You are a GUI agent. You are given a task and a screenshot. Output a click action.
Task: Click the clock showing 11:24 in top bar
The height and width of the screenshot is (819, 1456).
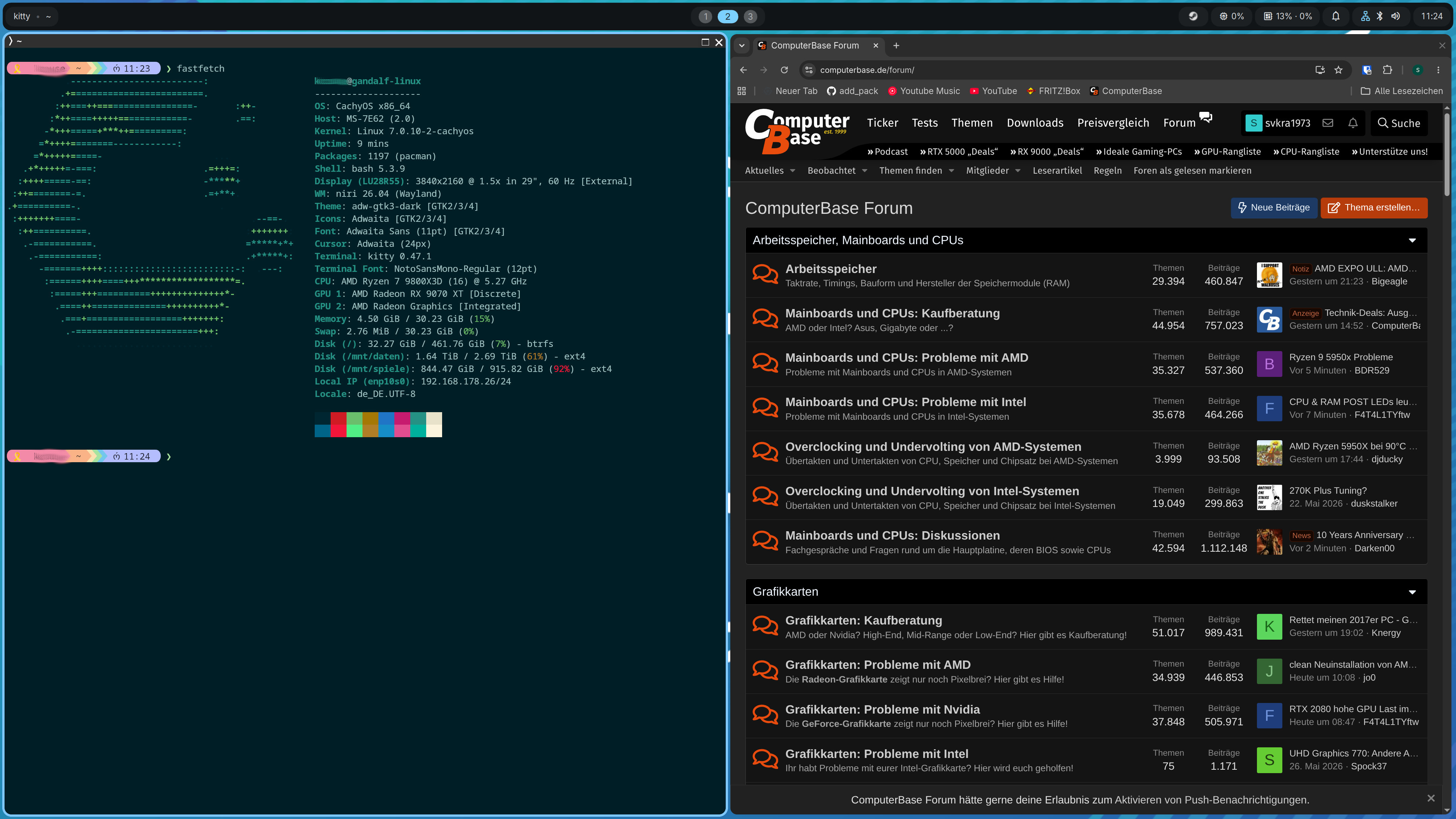click(1432, 16)
